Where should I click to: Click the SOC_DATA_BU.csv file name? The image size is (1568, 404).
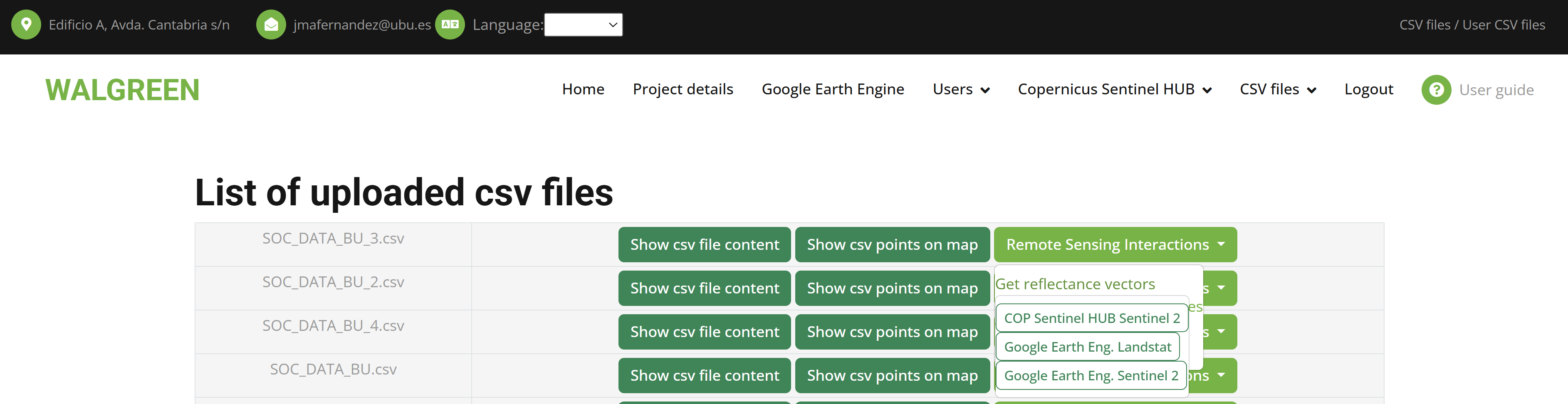333,370
